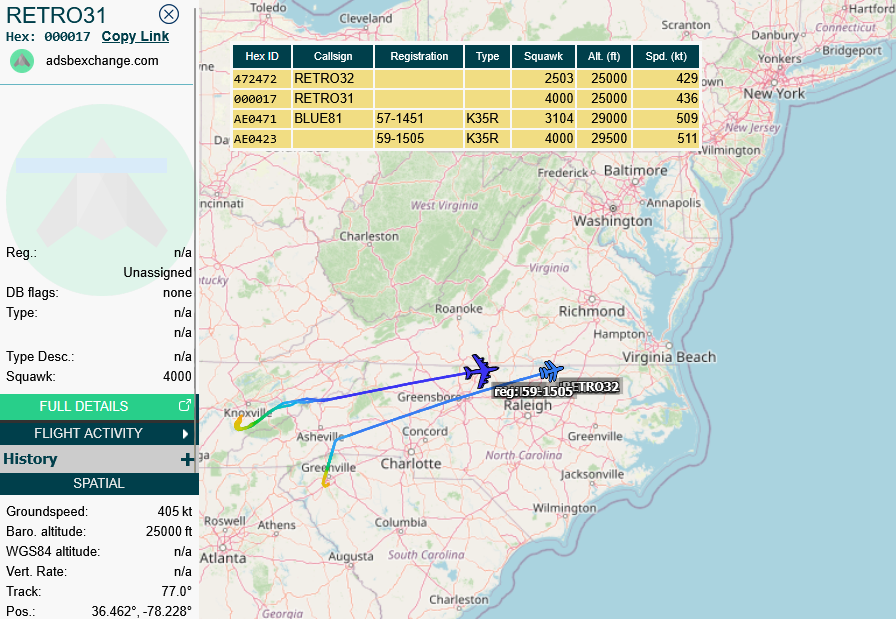Click the Groundspeed 405 kt value
896x619 pixels.
click(175, 512)
